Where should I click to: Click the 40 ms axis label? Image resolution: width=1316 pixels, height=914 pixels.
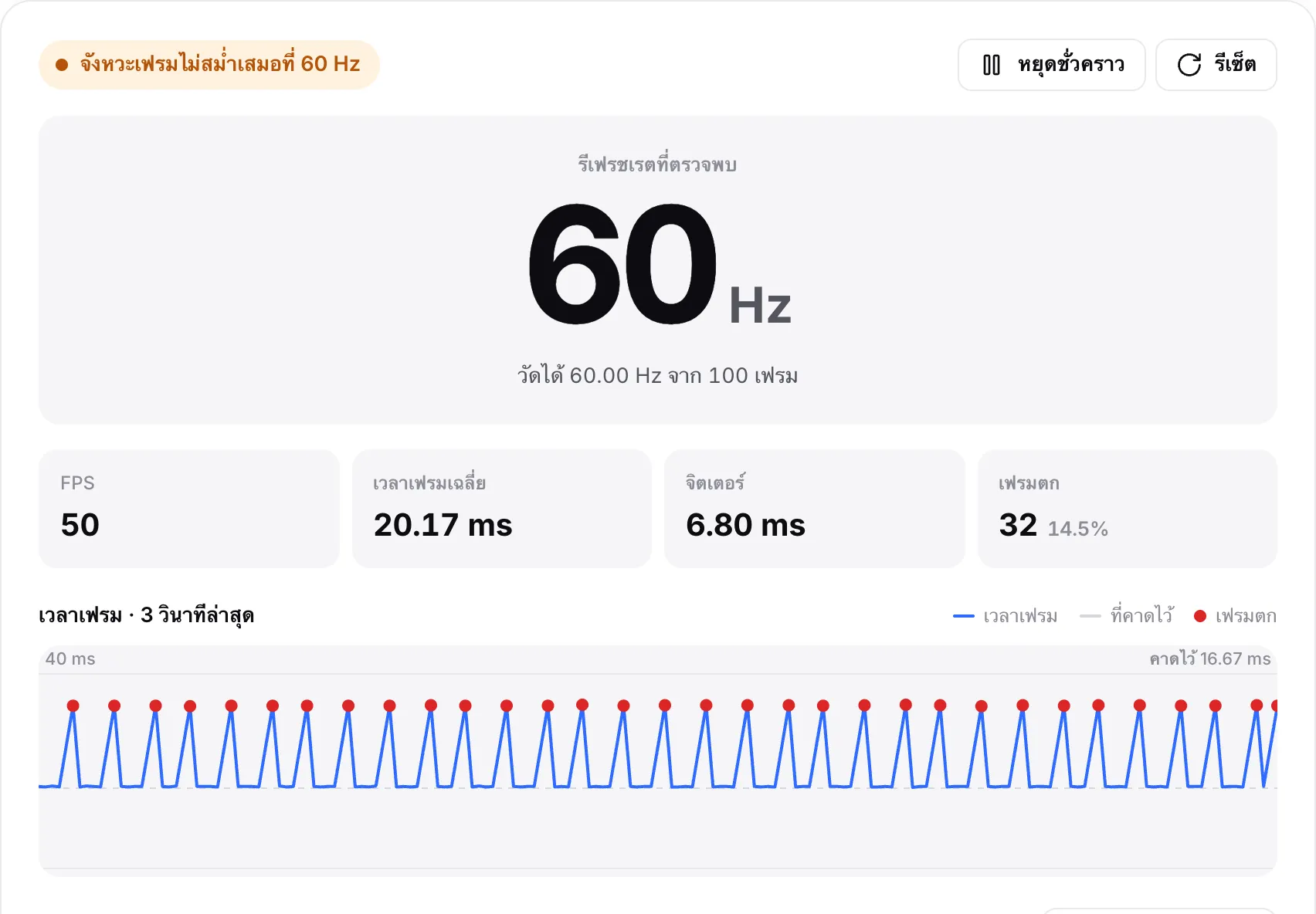70,658
